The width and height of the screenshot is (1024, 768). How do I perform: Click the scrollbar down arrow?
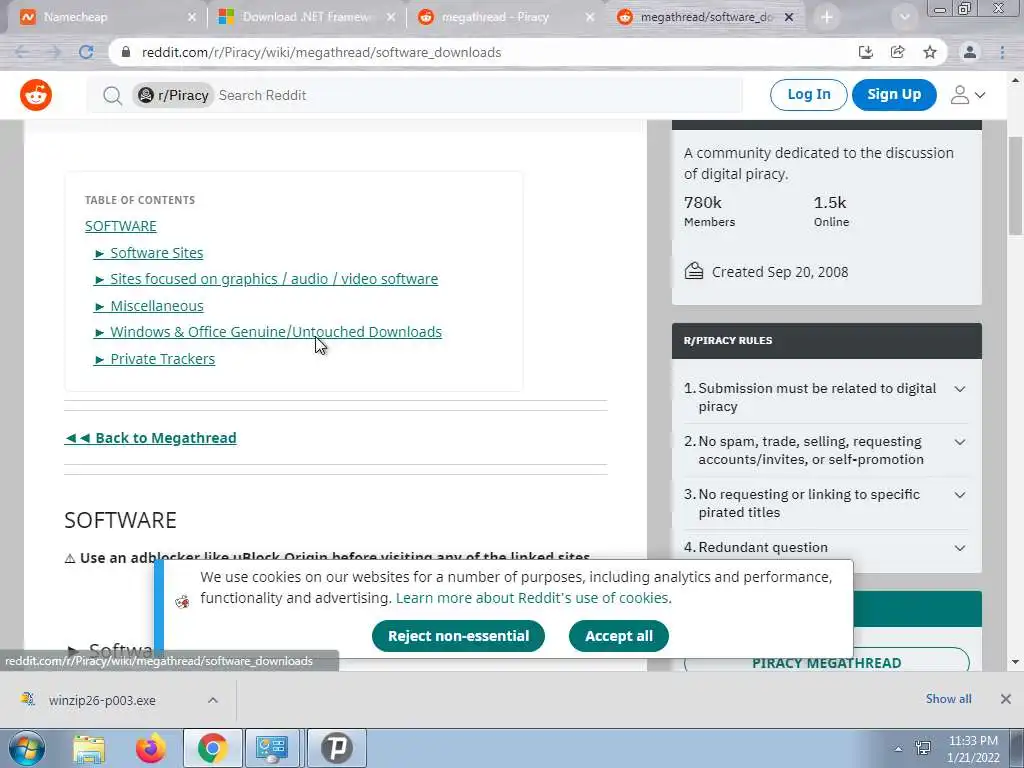coord(1016,662)
